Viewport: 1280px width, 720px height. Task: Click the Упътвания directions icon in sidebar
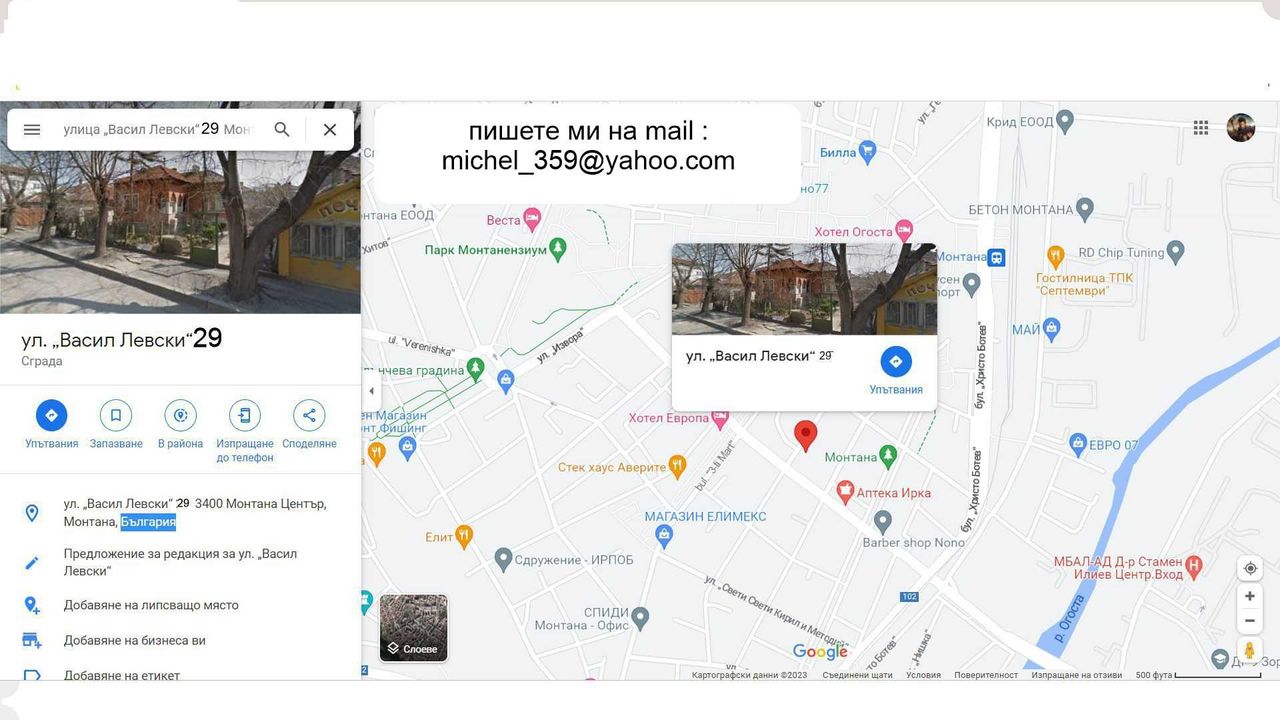52,415
